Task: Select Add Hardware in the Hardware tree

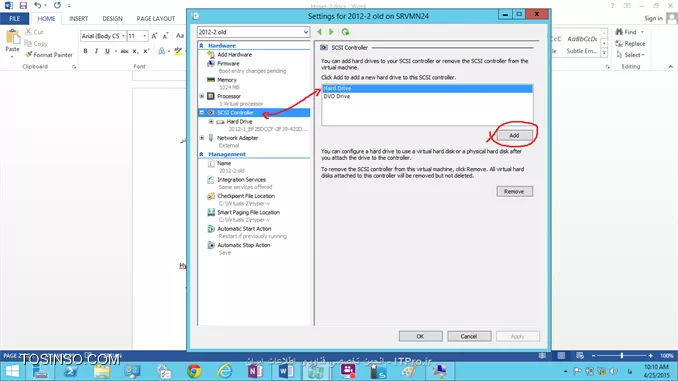Action: click(234, 55)
